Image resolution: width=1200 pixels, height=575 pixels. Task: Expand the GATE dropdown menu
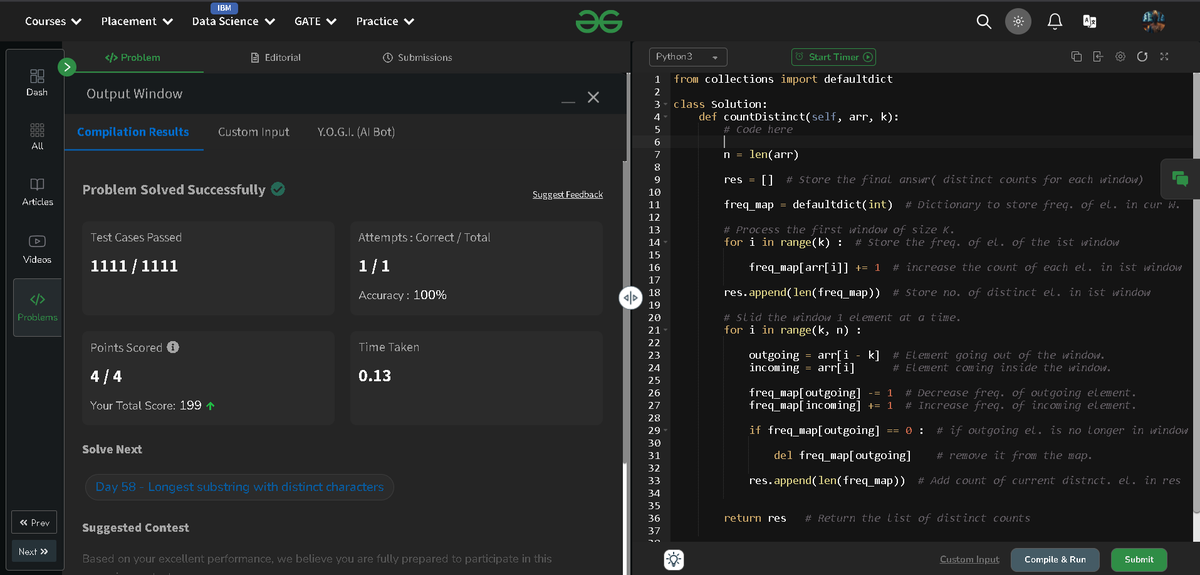pyautogui.click(x=316, y=21)
